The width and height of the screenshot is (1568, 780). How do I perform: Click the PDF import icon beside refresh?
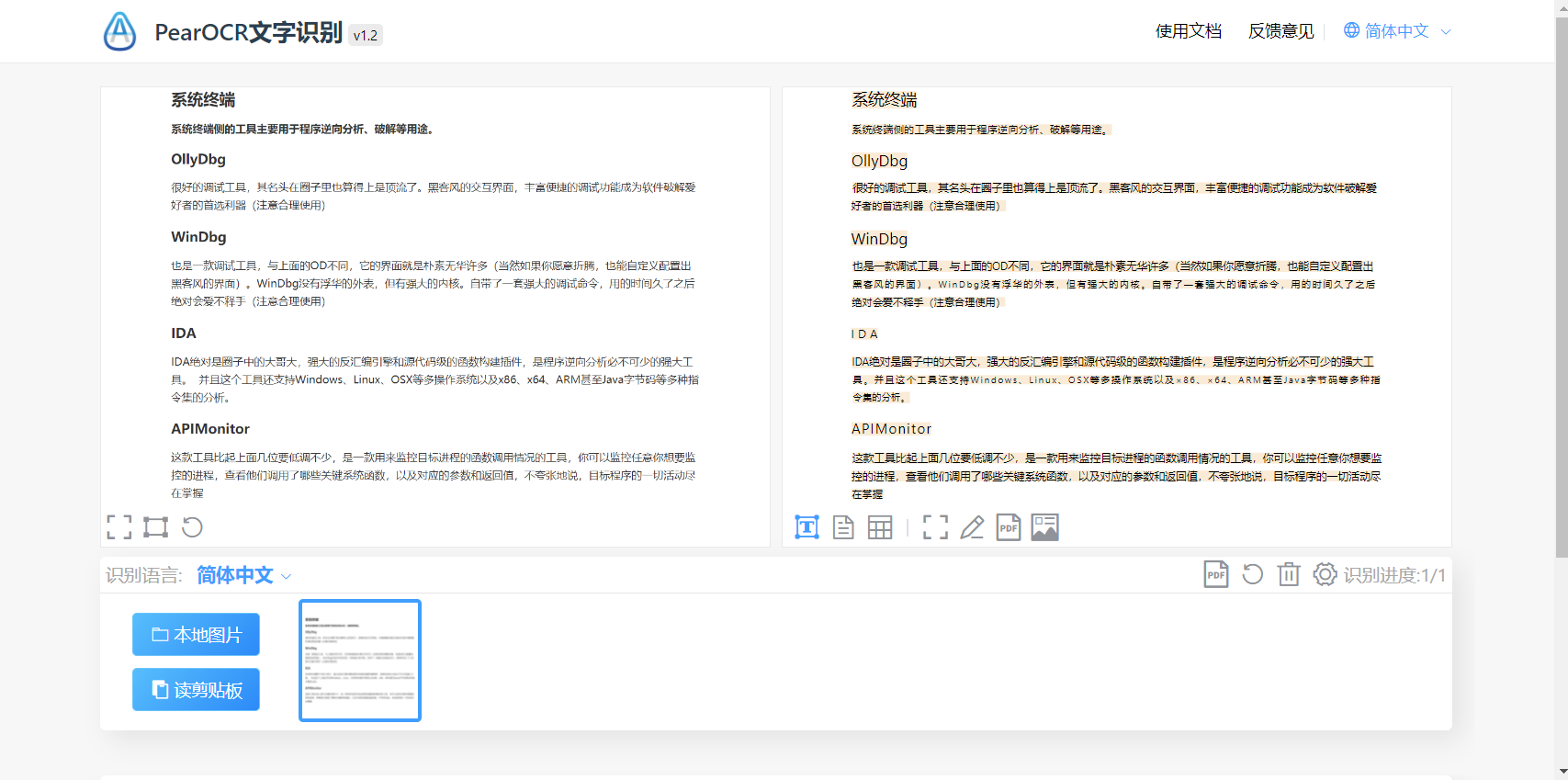1216,574
